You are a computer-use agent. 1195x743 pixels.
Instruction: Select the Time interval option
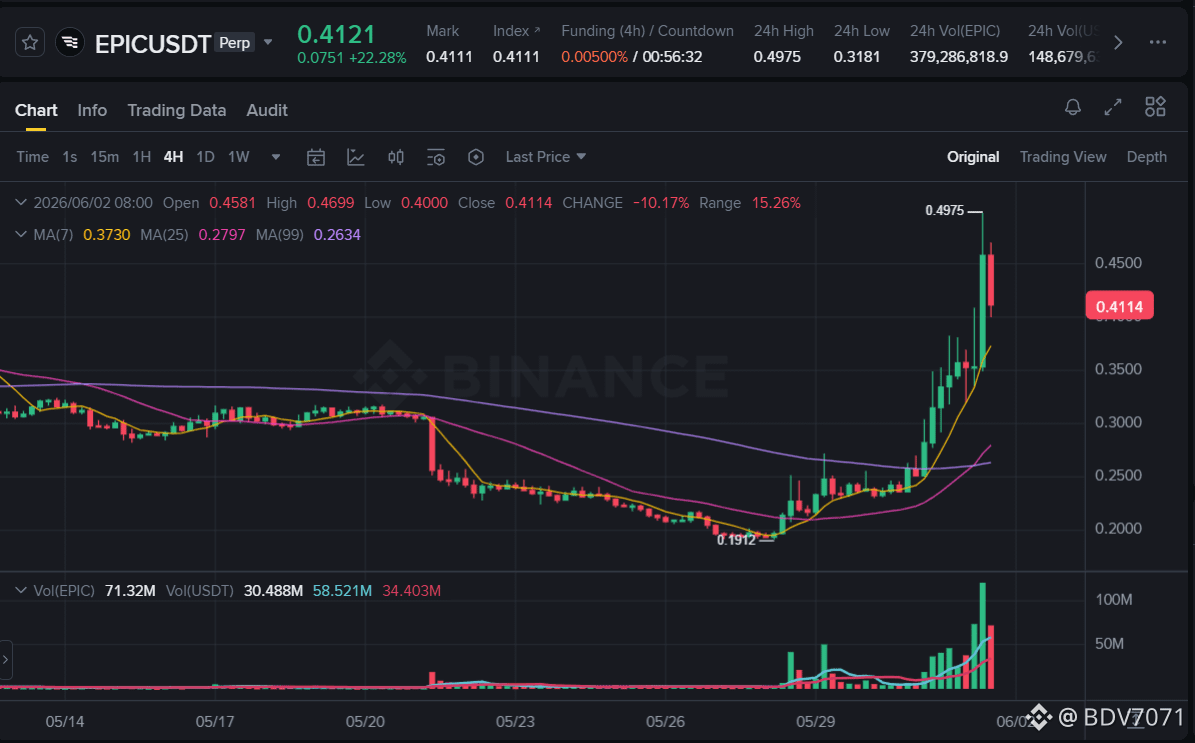click(x=33, y=157)
